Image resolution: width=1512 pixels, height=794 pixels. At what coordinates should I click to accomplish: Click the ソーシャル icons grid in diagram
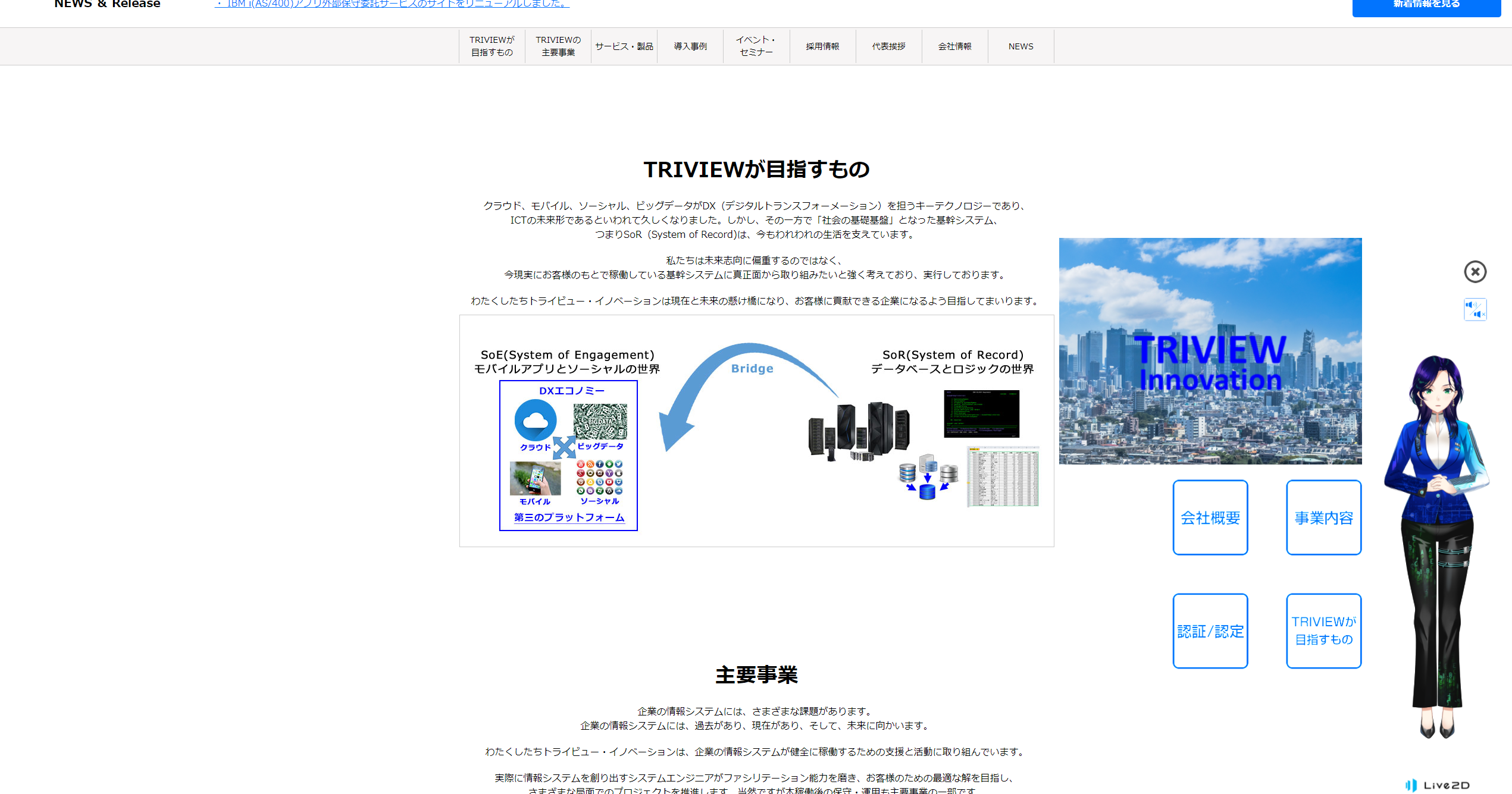(600, 478)
